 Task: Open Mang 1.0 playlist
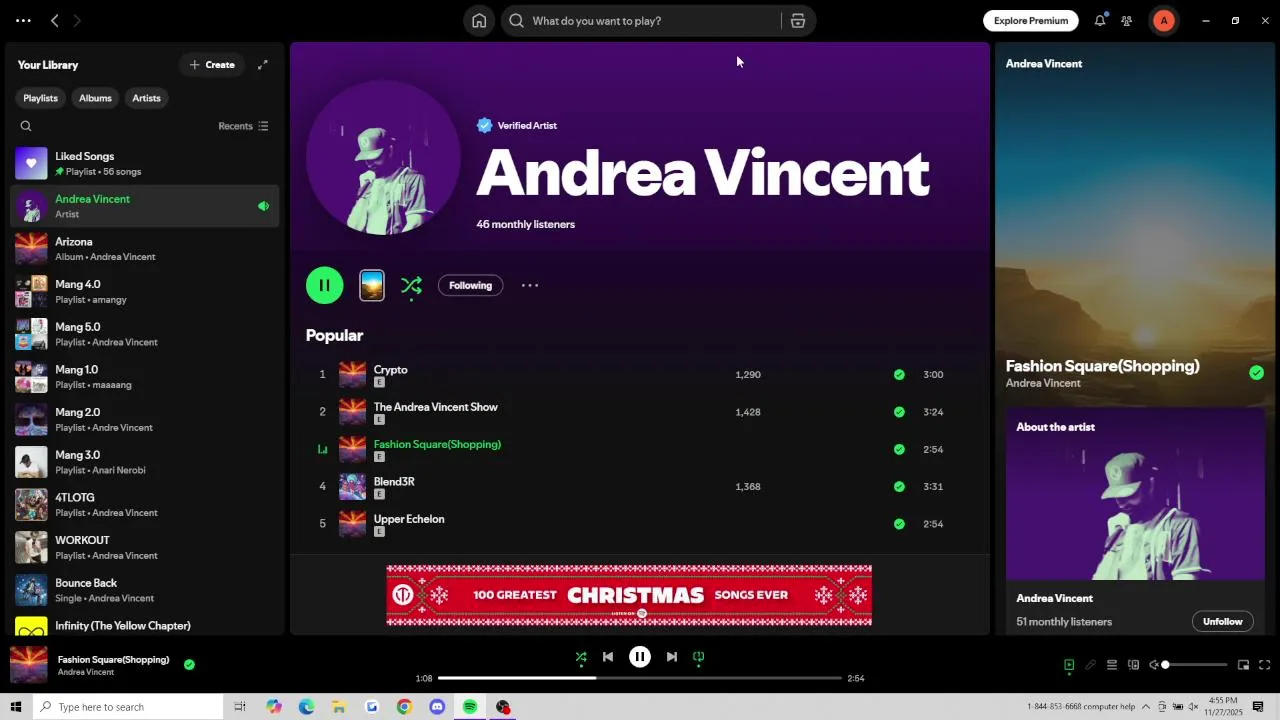tap(146, 377)
